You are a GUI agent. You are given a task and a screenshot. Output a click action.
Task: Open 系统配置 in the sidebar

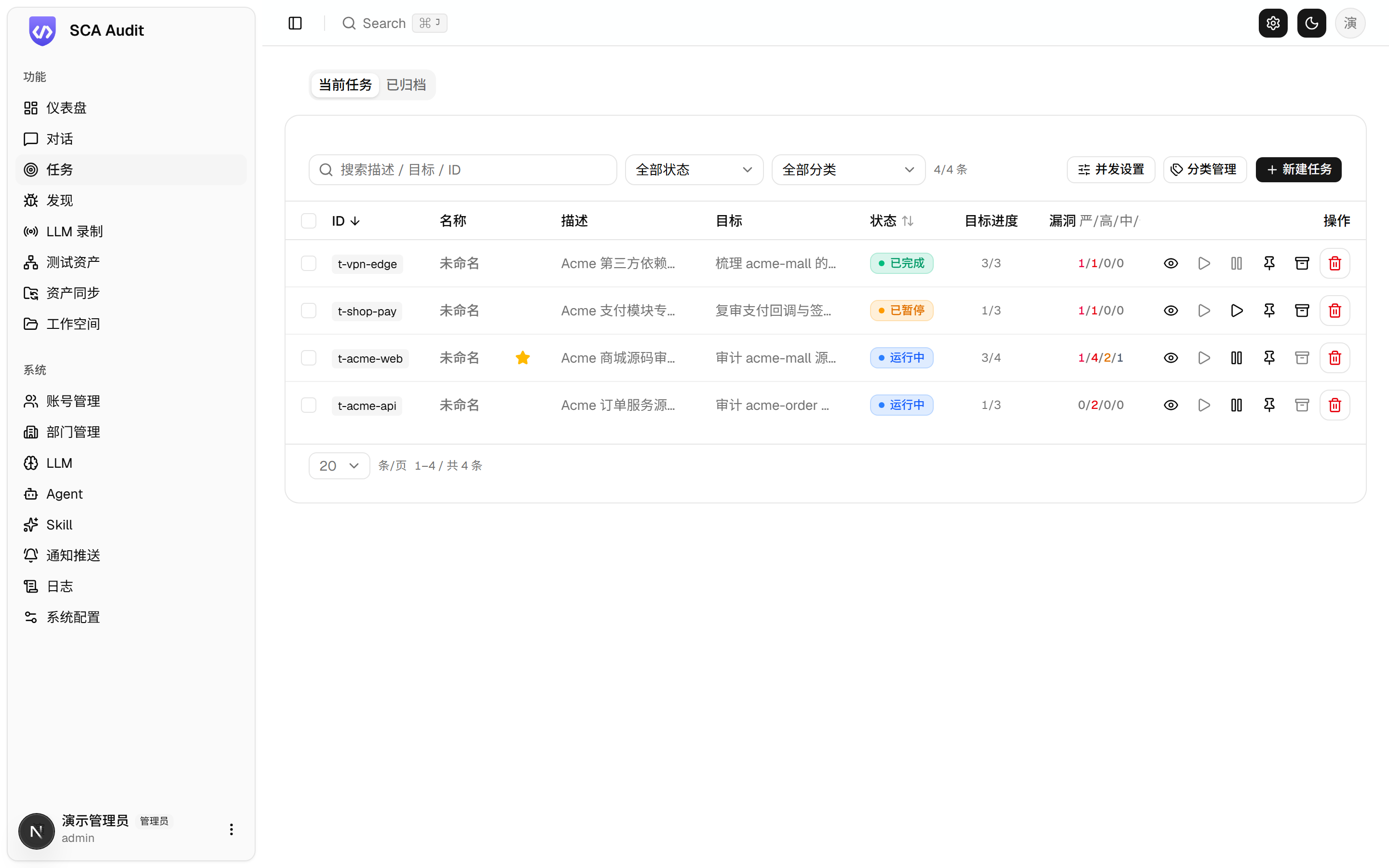[131, 617]
